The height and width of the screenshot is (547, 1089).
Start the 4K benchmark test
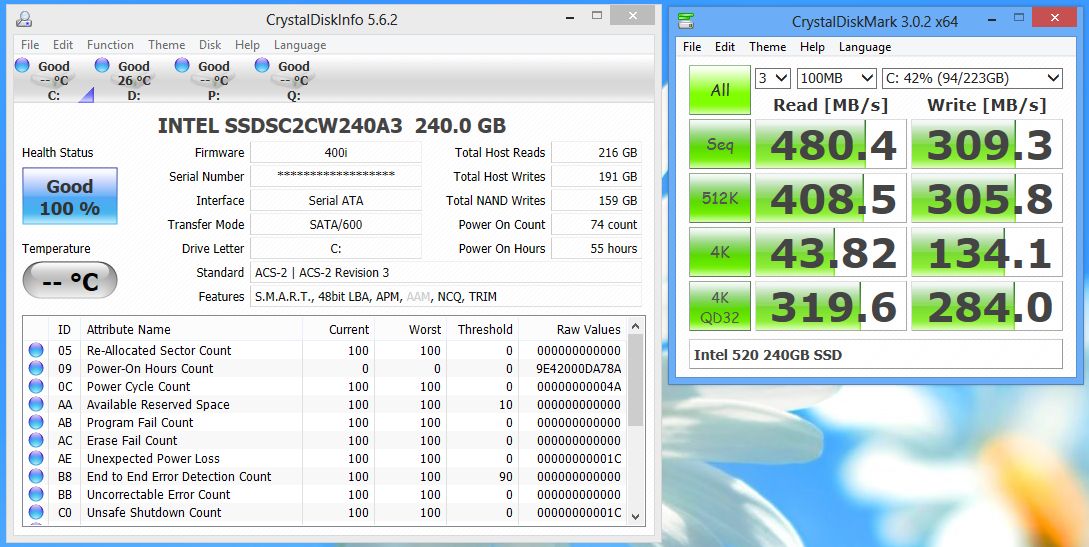[x=720, y=252]
